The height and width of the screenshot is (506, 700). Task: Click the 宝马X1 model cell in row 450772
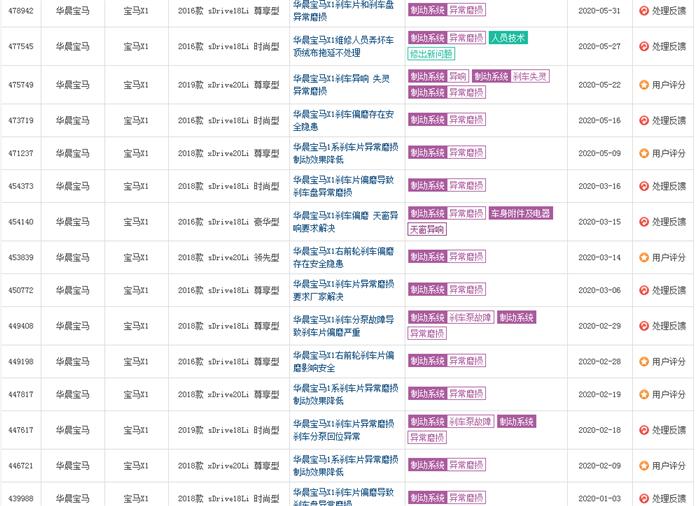136,290
